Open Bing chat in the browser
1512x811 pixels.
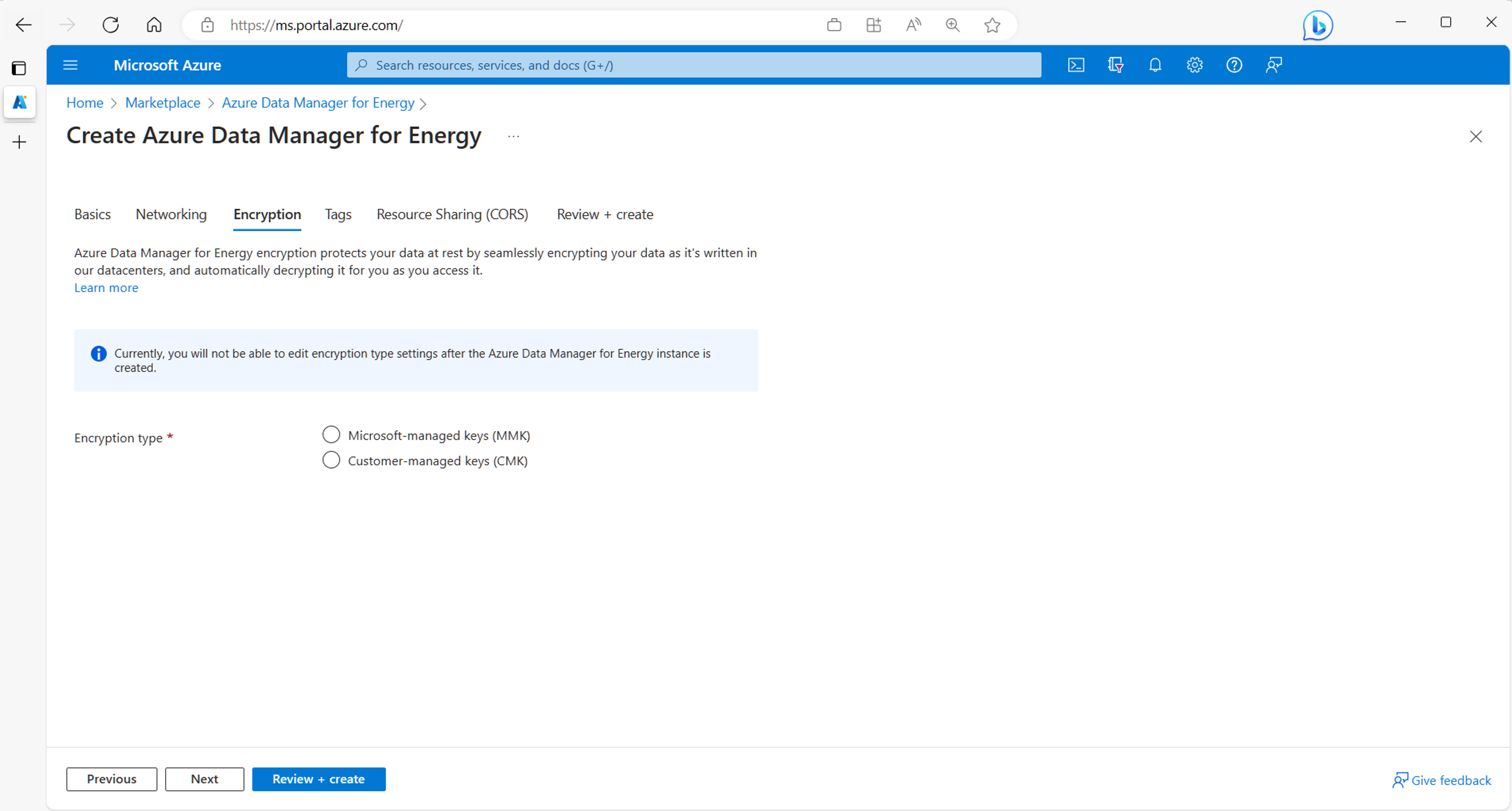pos(1317,25)
